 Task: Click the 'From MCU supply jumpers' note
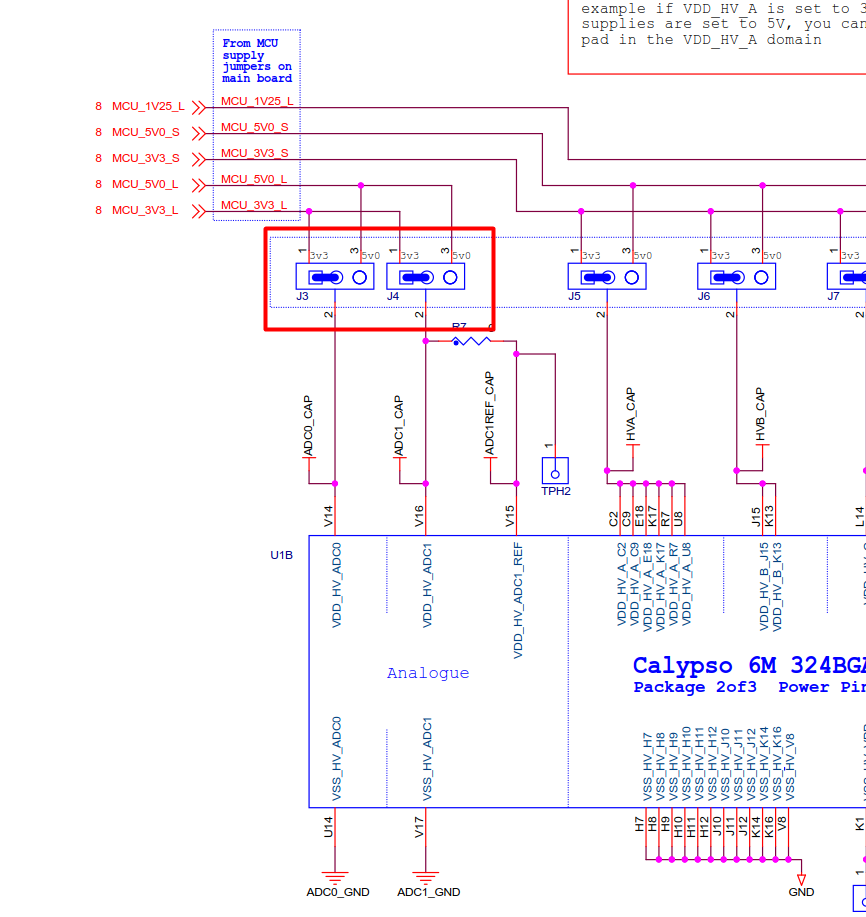(257, 60)
